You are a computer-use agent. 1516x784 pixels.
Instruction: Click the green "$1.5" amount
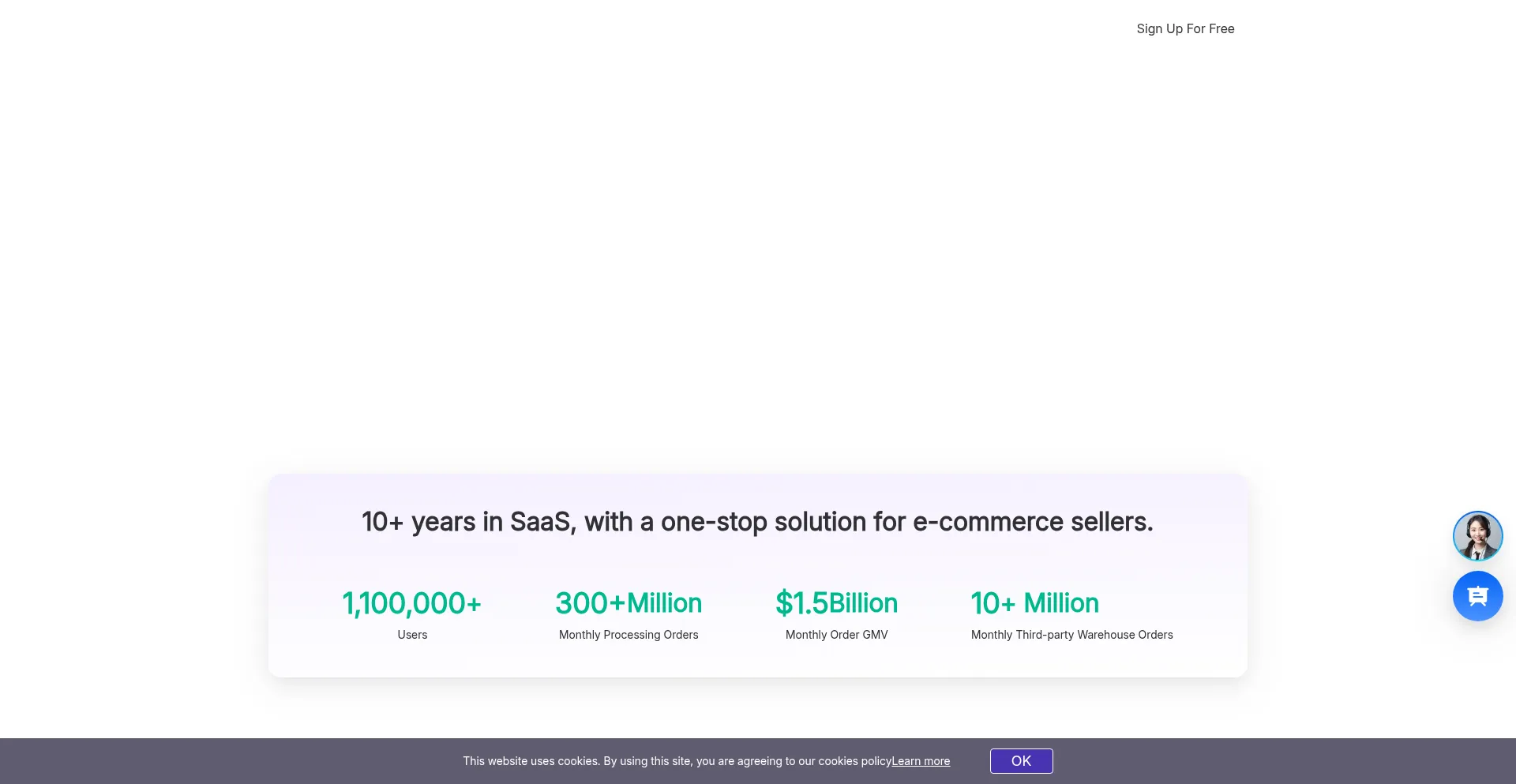point(801,603)
